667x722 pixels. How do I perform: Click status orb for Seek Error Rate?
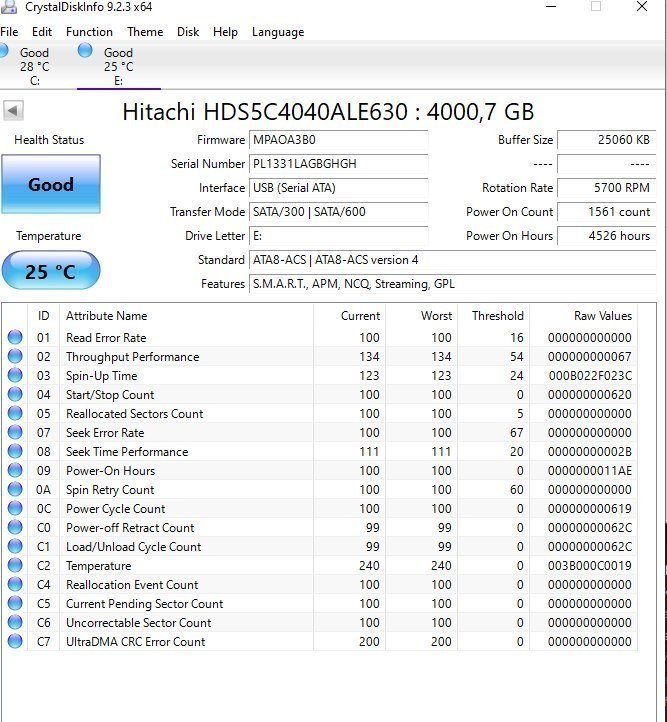15,432
